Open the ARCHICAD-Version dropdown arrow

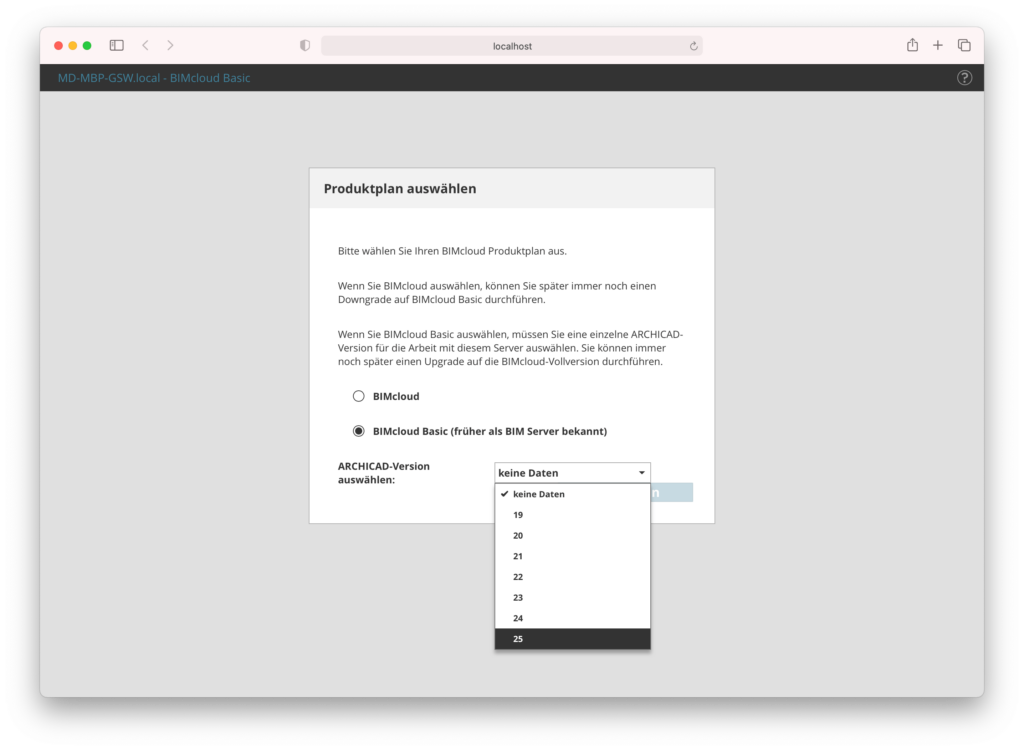643,471
